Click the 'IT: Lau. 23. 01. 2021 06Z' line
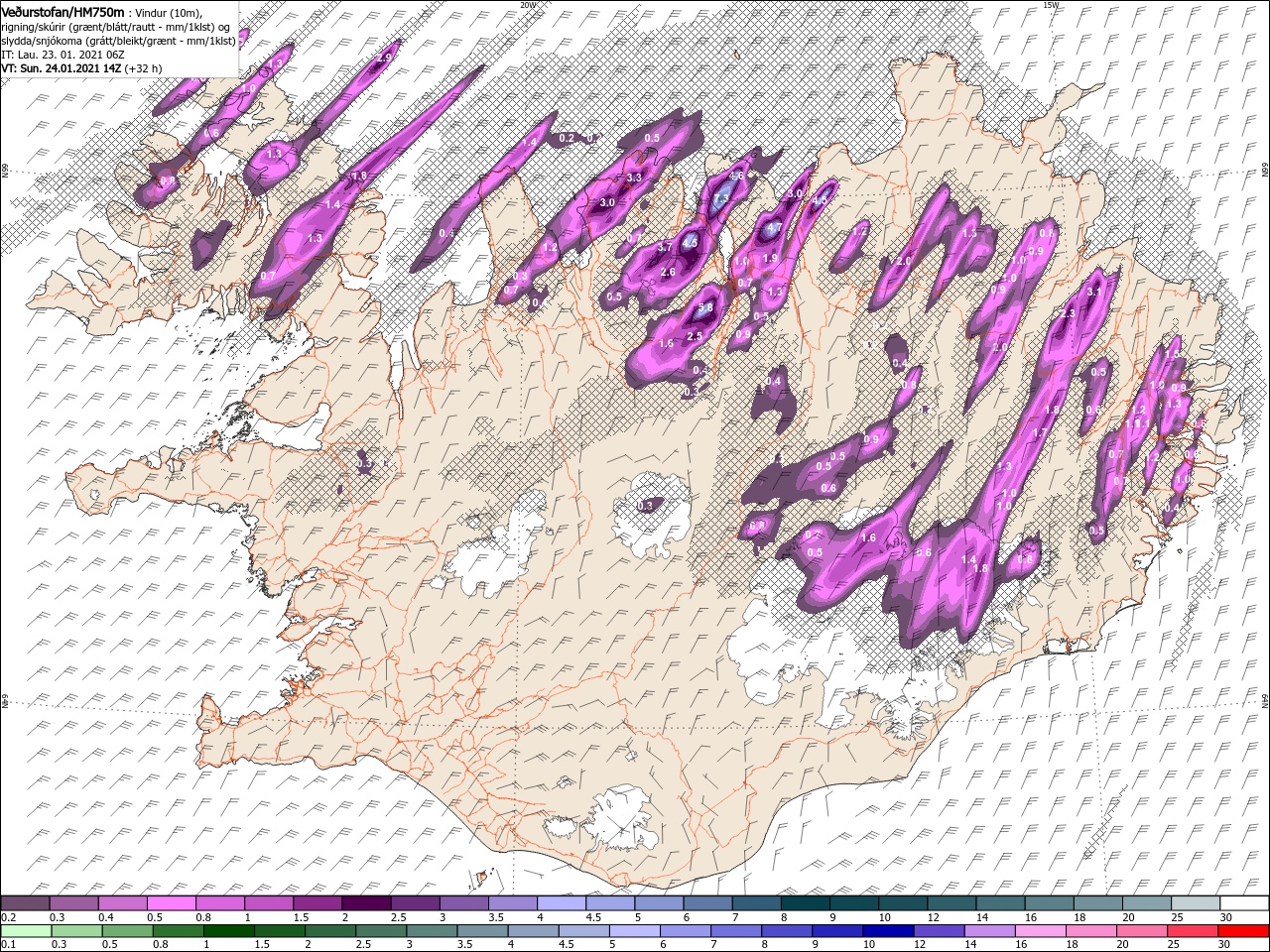The image size is (1270, 952). [x=62, y=55]
